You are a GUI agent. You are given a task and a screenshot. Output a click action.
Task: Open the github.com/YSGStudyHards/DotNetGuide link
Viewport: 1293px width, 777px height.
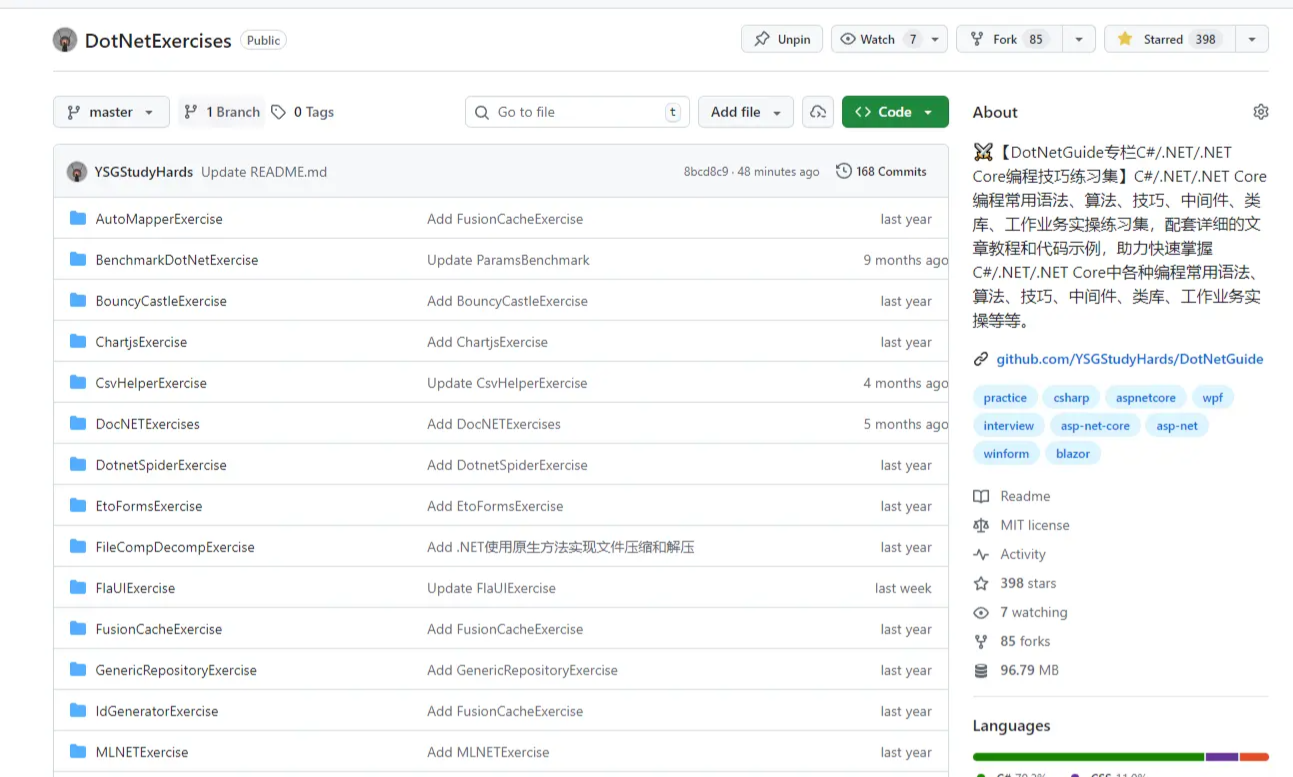pos(1129,359)
